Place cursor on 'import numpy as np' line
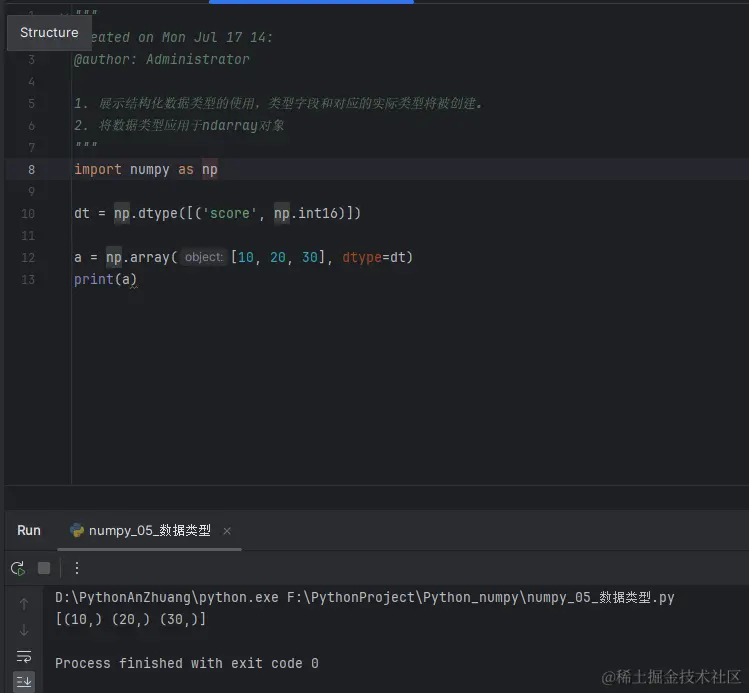Viewport: 749px width, 693px height. [145, 170]
